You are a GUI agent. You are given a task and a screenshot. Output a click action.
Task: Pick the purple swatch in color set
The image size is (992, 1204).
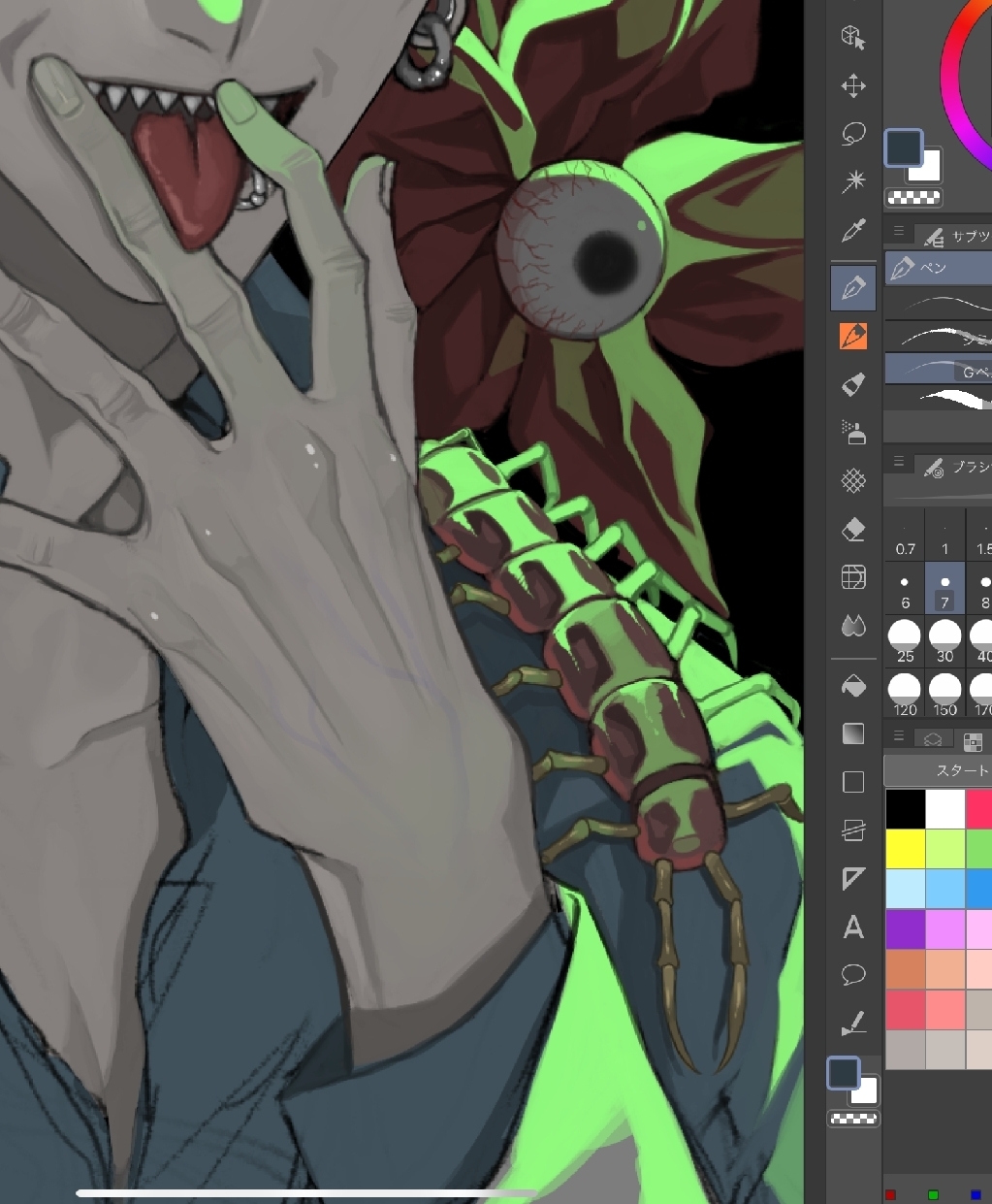pos(905,928)
